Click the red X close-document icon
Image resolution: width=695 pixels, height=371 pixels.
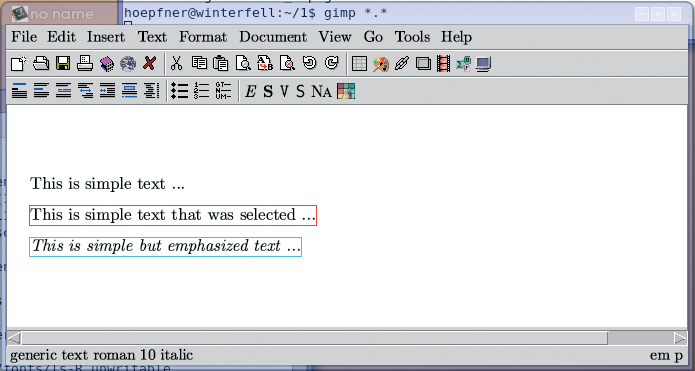(149, 64)
